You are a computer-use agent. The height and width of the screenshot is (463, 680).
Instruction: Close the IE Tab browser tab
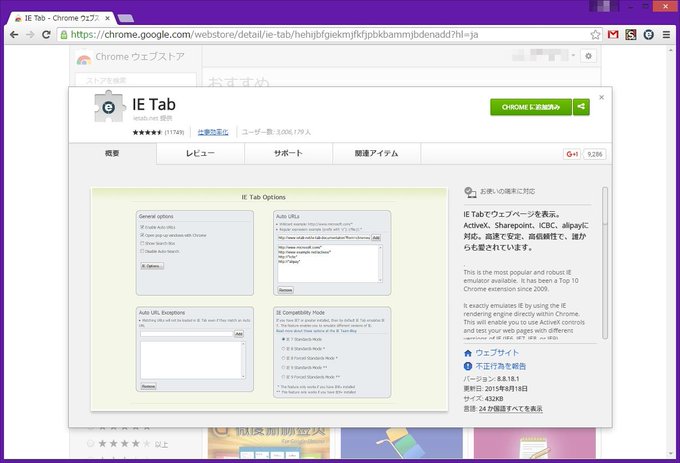click(x=108, y=18)
